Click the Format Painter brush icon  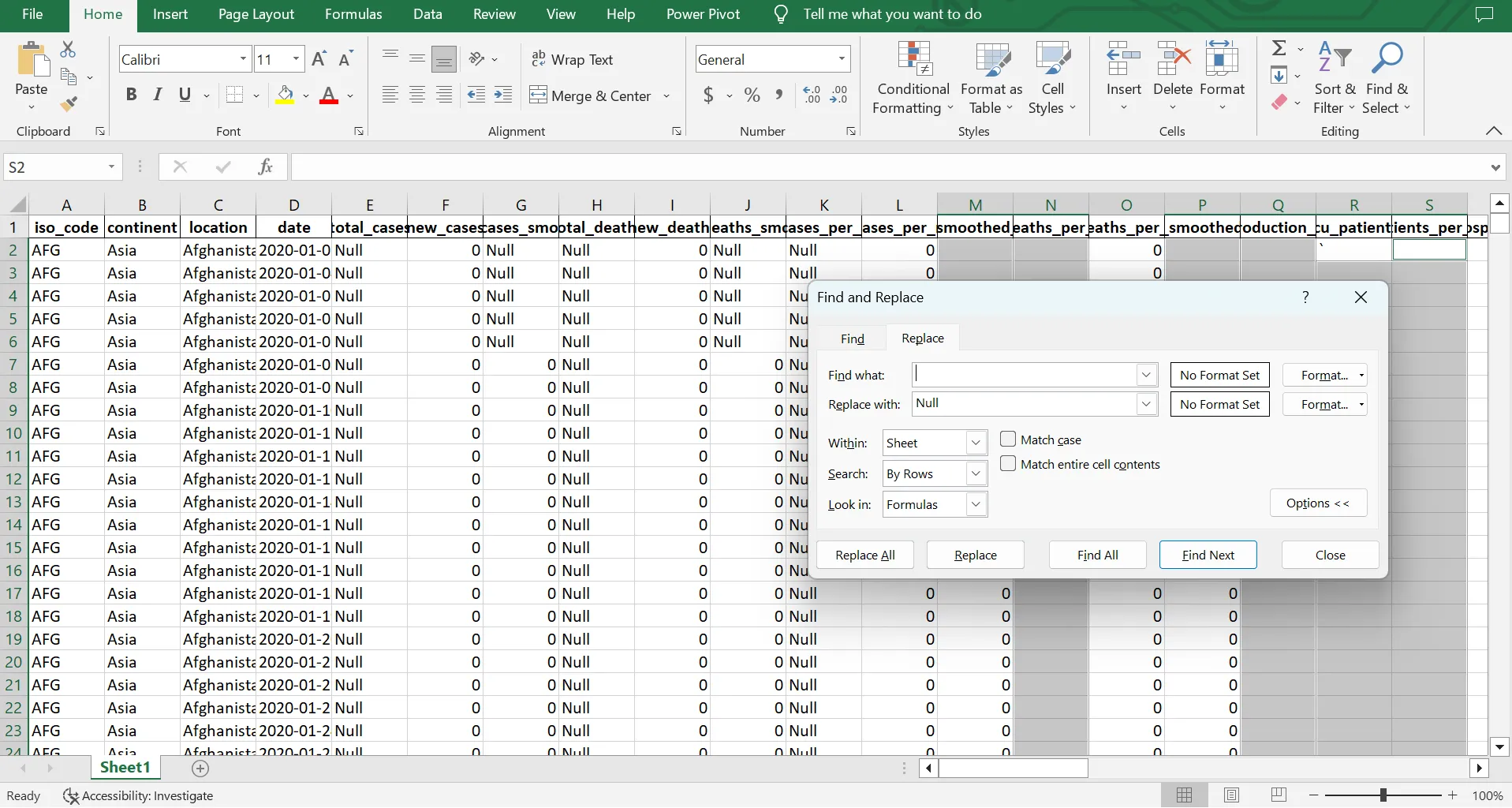[x=69, y=103]
